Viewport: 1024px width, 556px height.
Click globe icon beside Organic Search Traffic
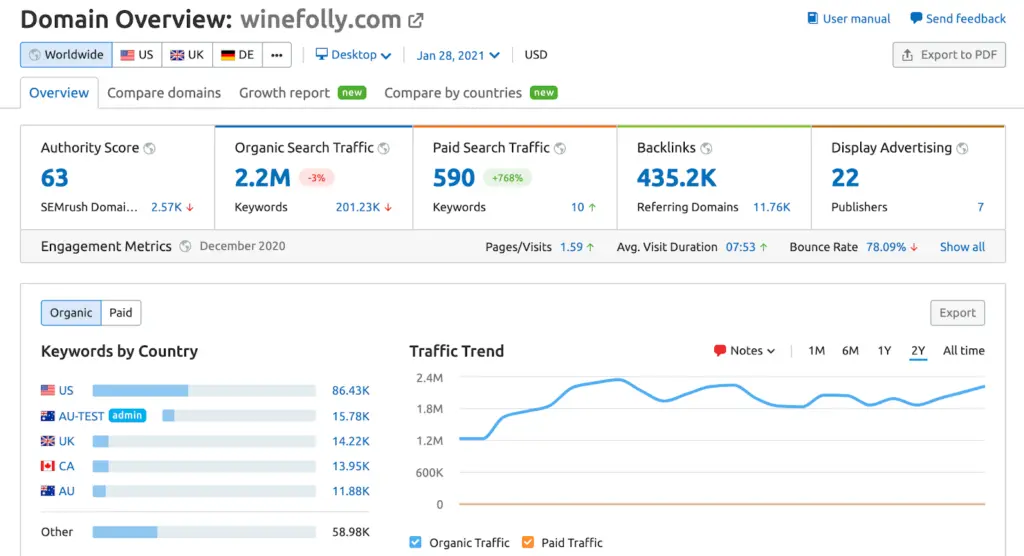click(384, 148)
